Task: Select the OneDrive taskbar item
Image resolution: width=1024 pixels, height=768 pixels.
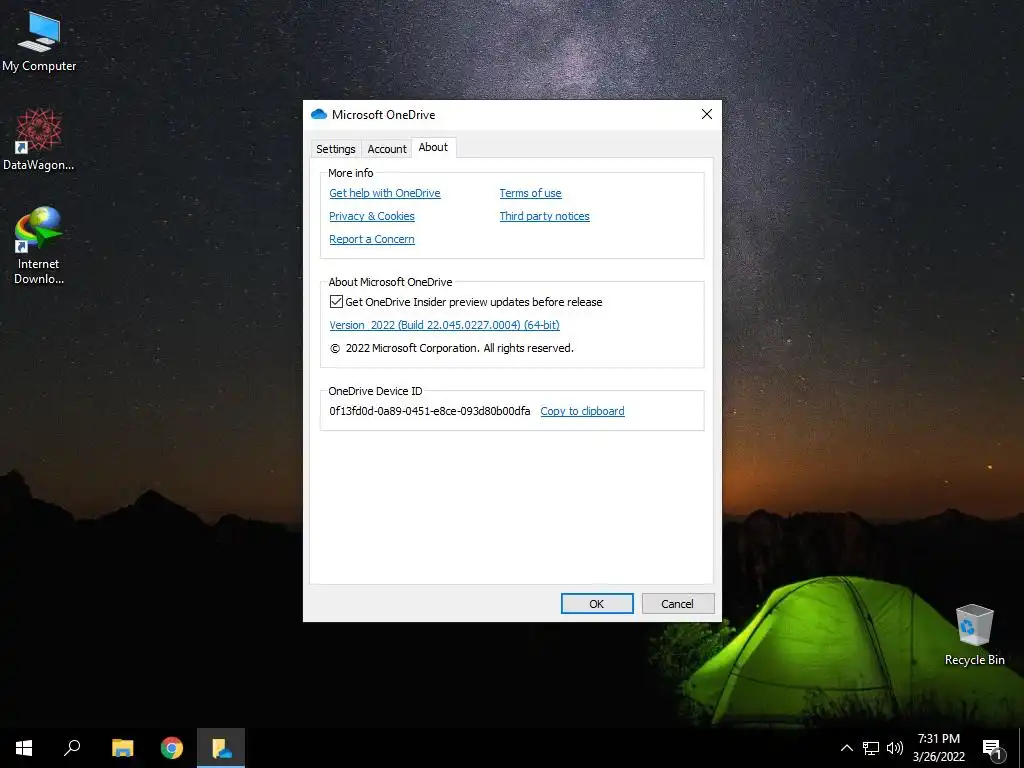Action: [x=221, y=748]
